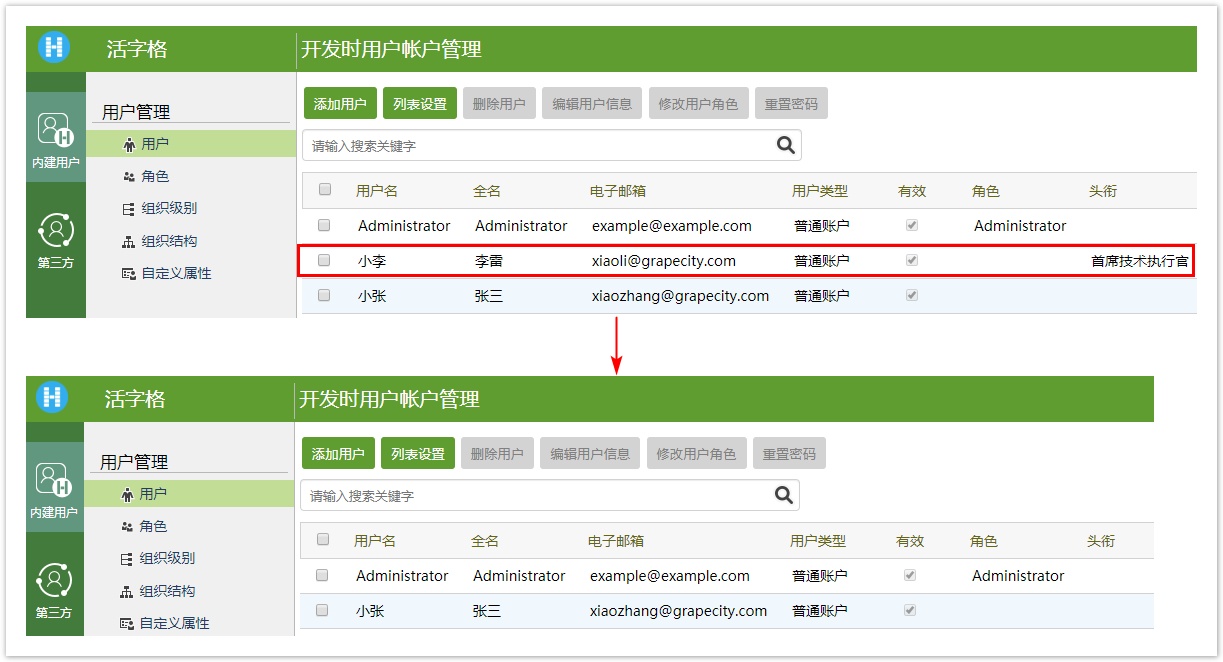Viewport: 1223px width, 662px height.
Task: Open 第三方 in the lower panel sidebar
Action: tap(54, 591)
